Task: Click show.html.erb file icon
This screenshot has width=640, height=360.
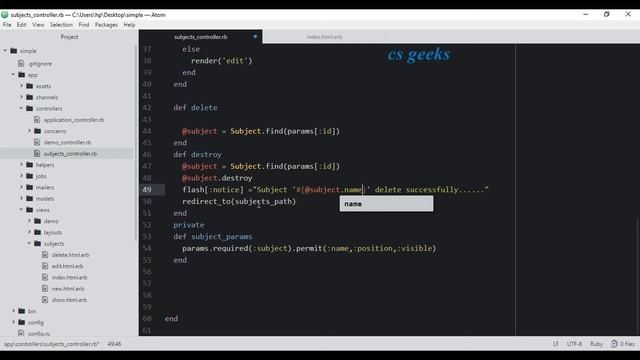Action: 45,300
